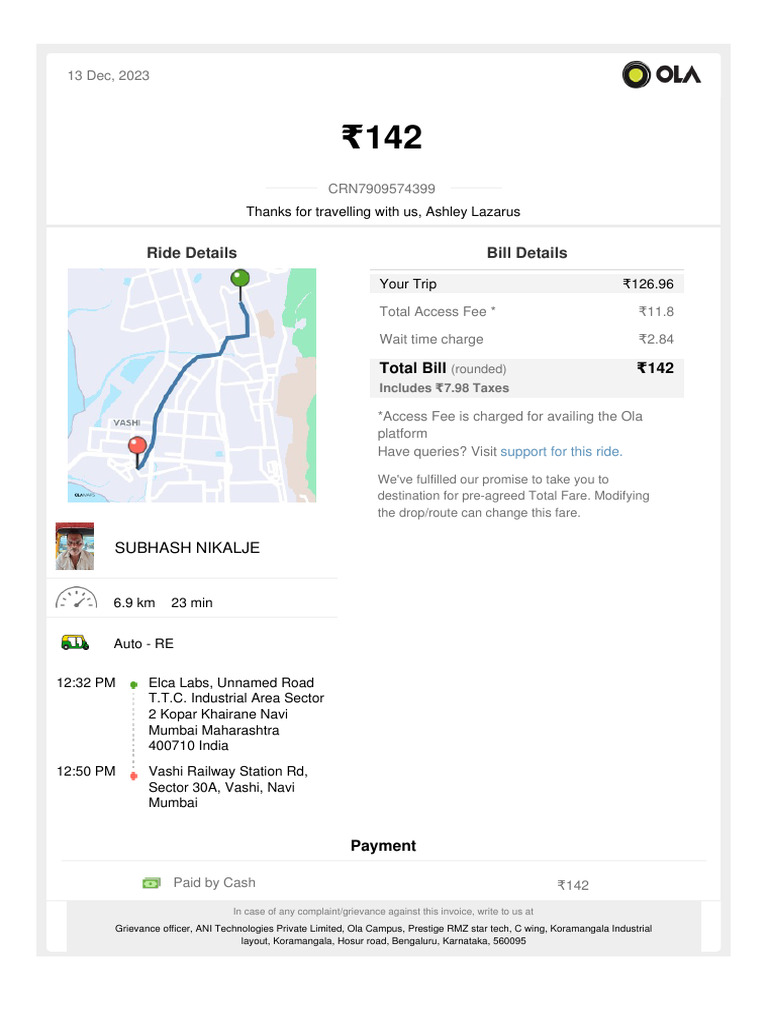Click the red drop pin on map
The width and height of the screenshot is (768, 1024).
click(x=138, y=446)
